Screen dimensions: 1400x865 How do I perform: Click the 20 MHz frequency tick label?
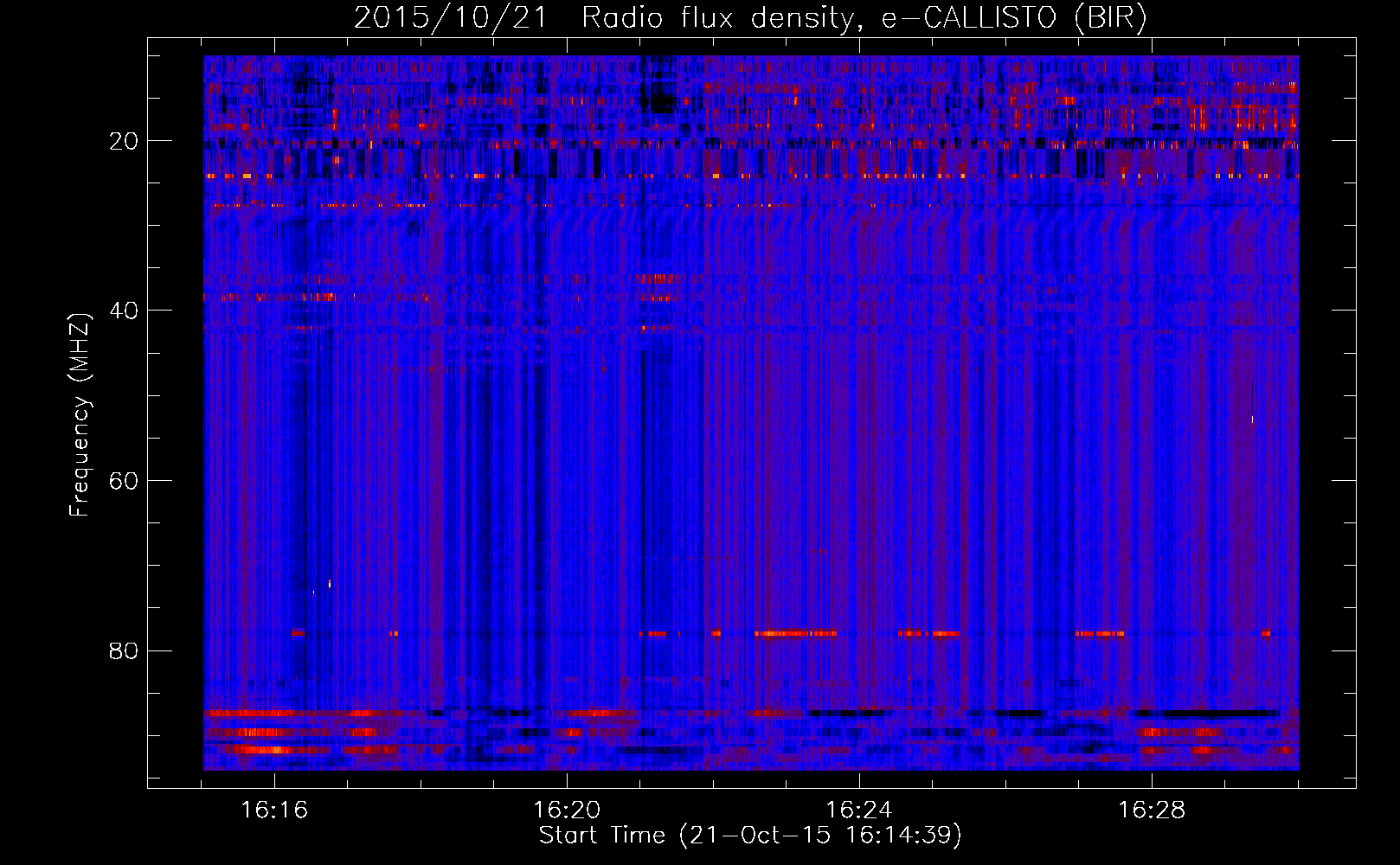(x=125, y=141)
